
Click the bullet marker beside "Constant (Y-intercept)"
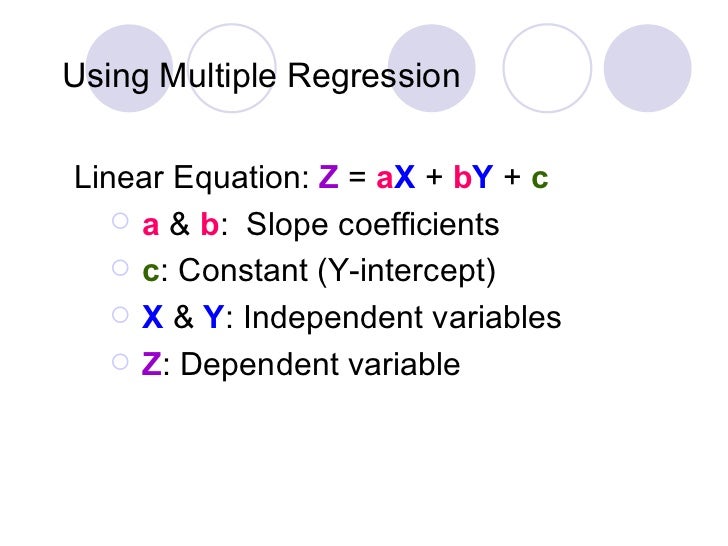click(120, 269)
